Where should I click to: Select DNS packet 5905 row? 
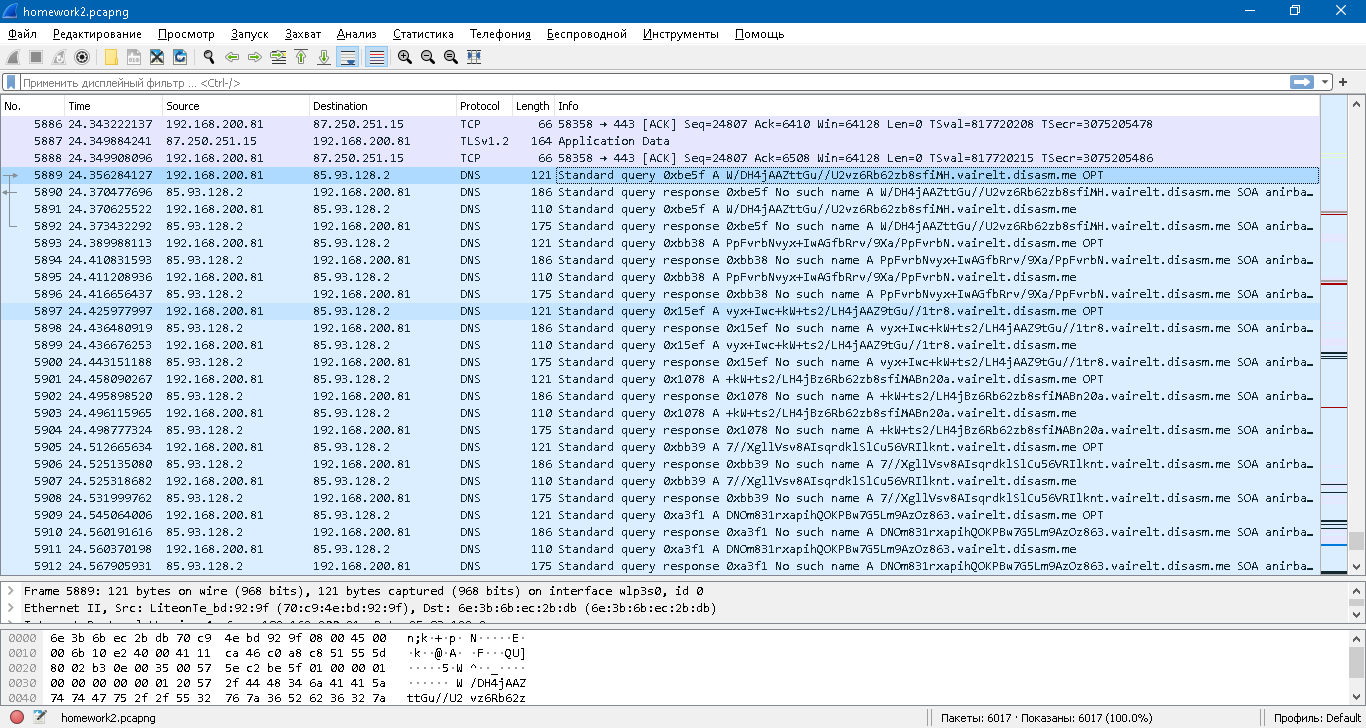tap(660, 447)
